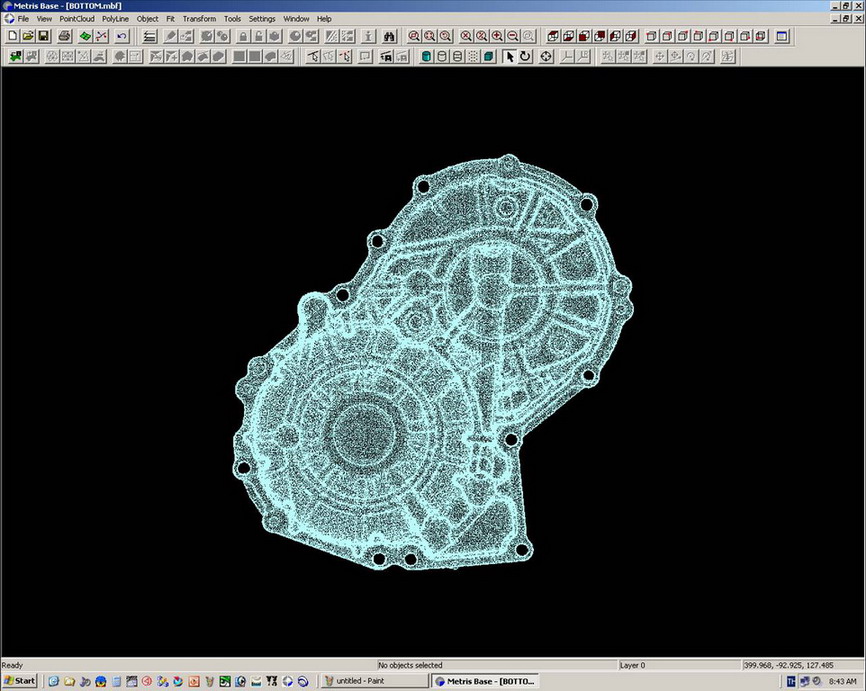Open the File menu

pos(23,19)
